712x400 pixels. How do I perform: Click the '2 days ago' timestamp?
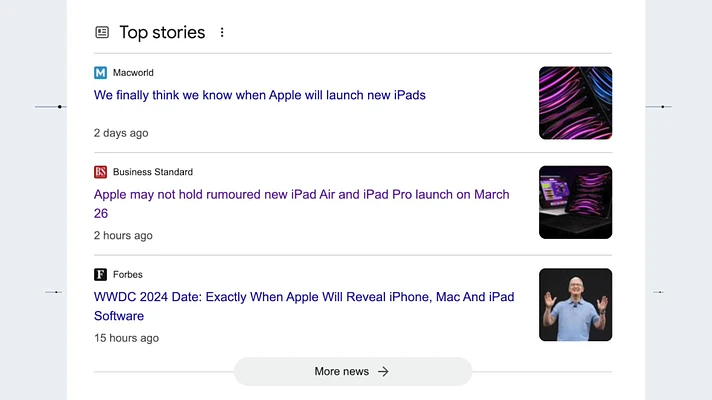121,133
